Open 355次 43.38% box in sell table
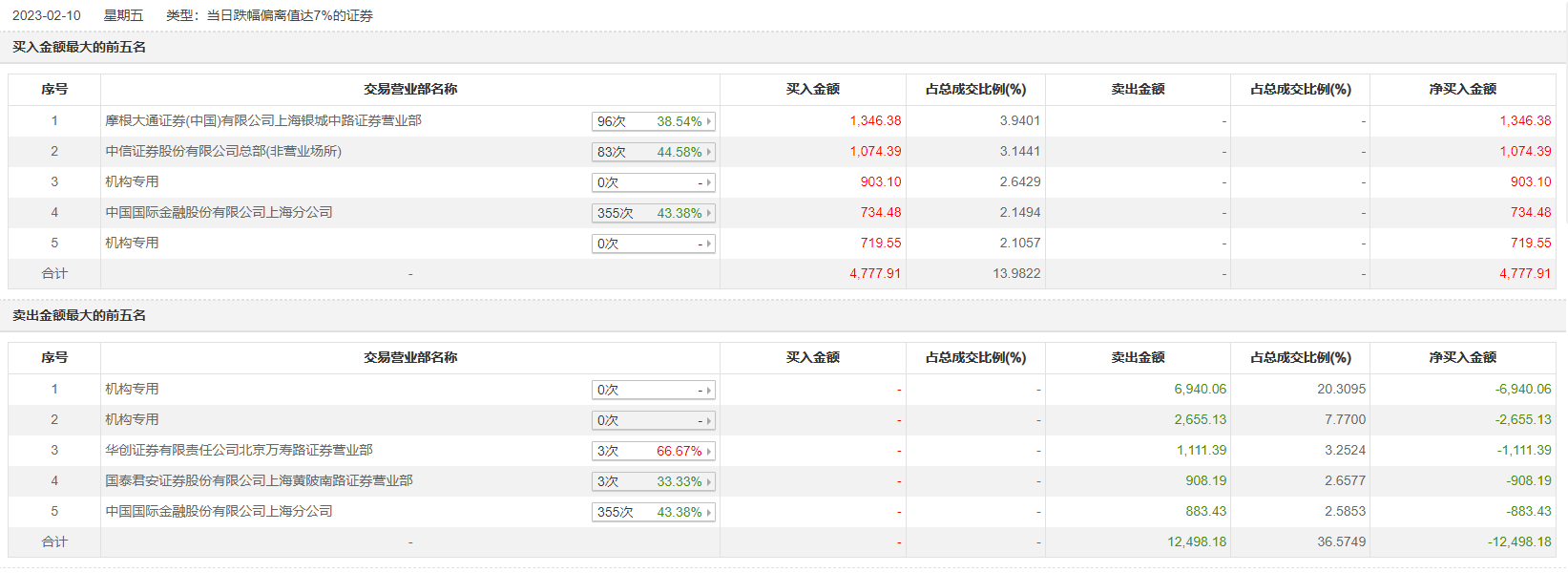This screenshot has height=573, width=1568. [653, 512]
